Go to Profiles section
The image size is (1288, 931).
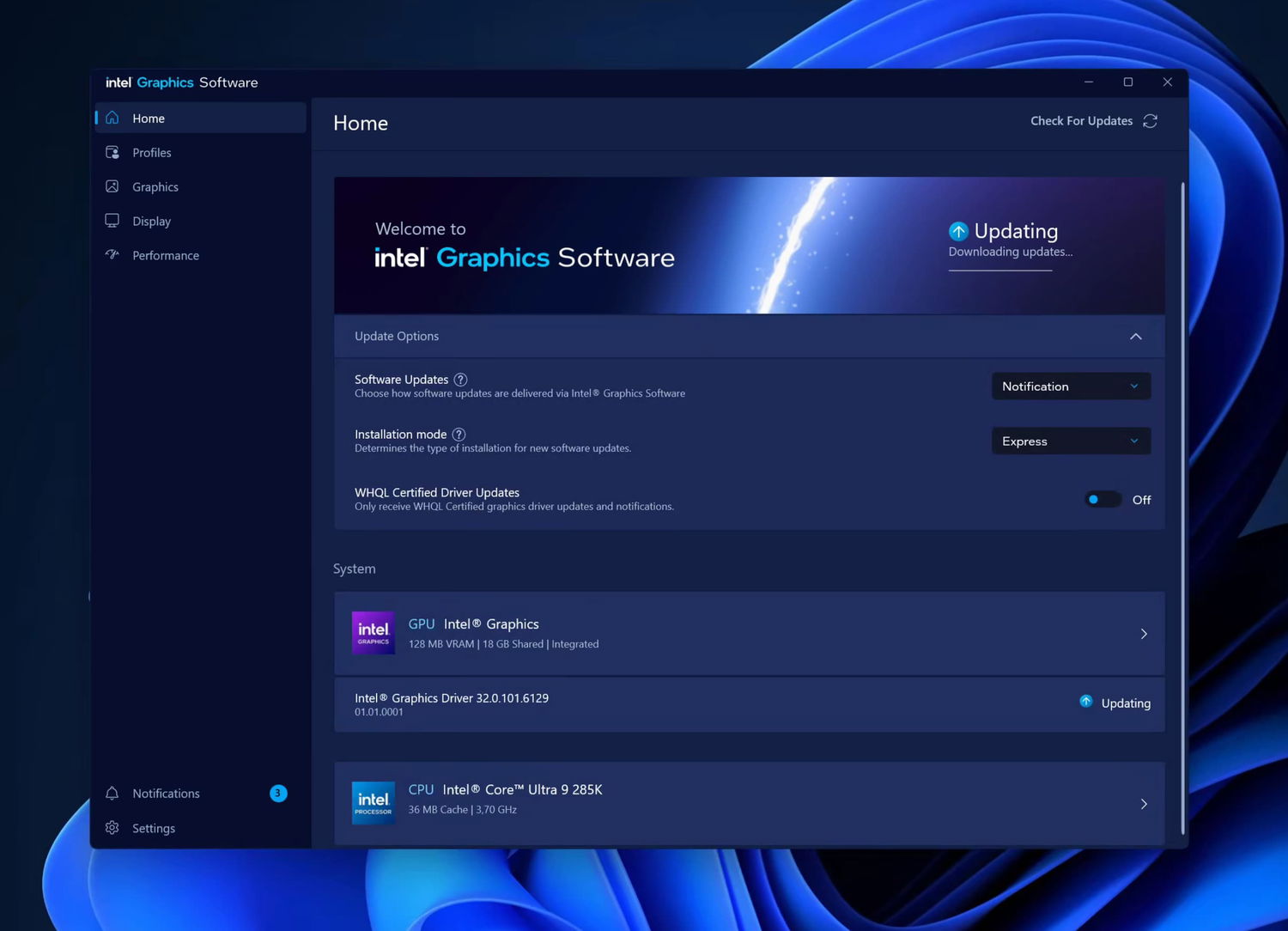pos(201,152)
